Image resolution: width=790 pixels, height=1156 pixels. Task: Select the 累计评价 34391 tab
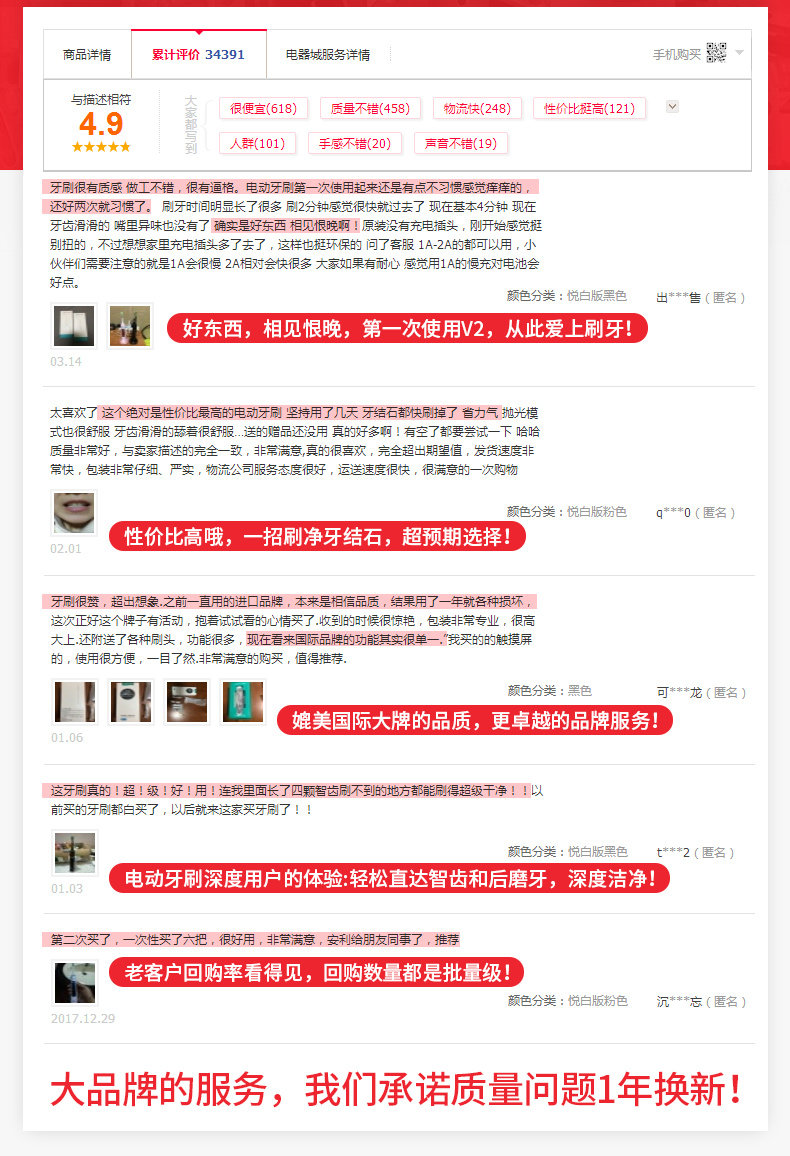[198, 55]
